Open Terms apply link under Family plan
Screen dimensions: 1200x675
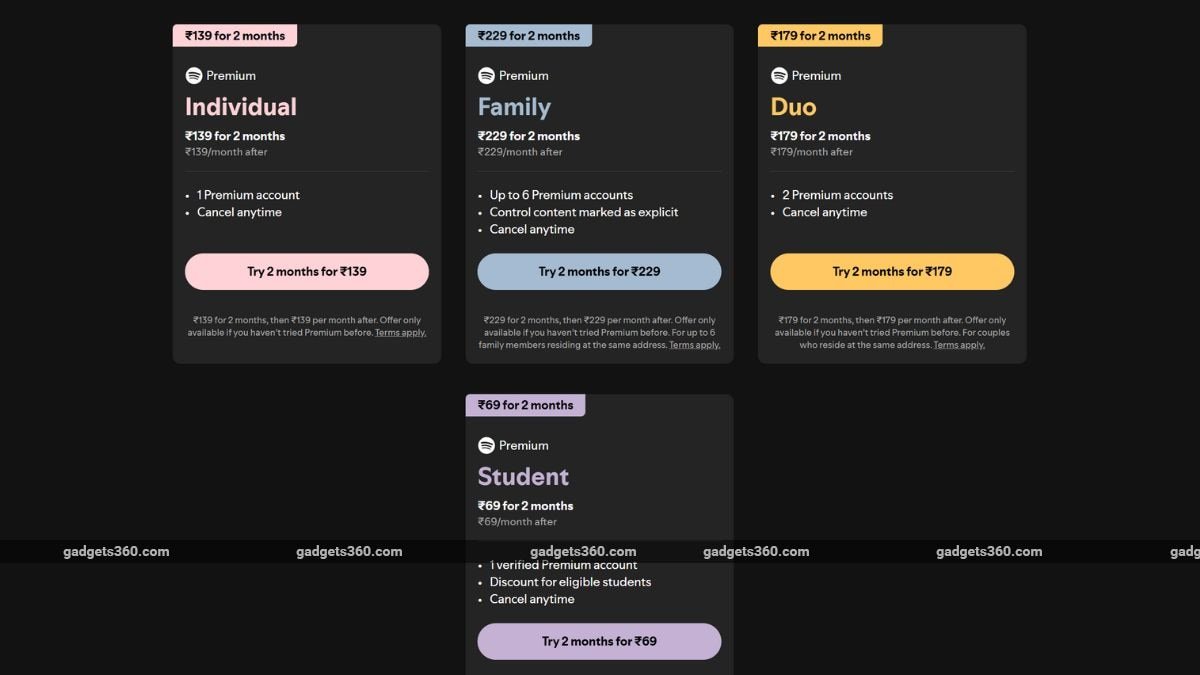tap(695, 345)
